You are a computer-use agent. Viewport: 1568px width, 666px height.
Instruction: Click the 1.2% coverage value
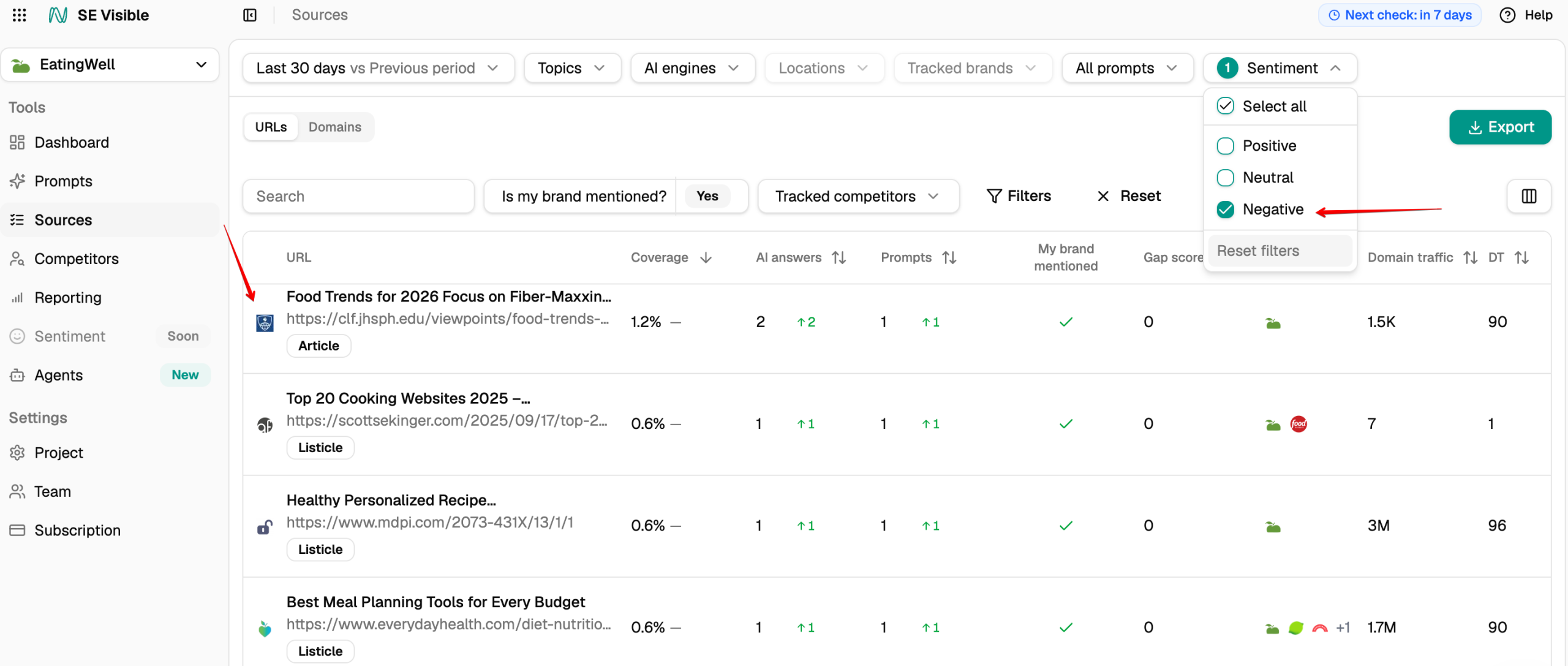pos(646,322)
